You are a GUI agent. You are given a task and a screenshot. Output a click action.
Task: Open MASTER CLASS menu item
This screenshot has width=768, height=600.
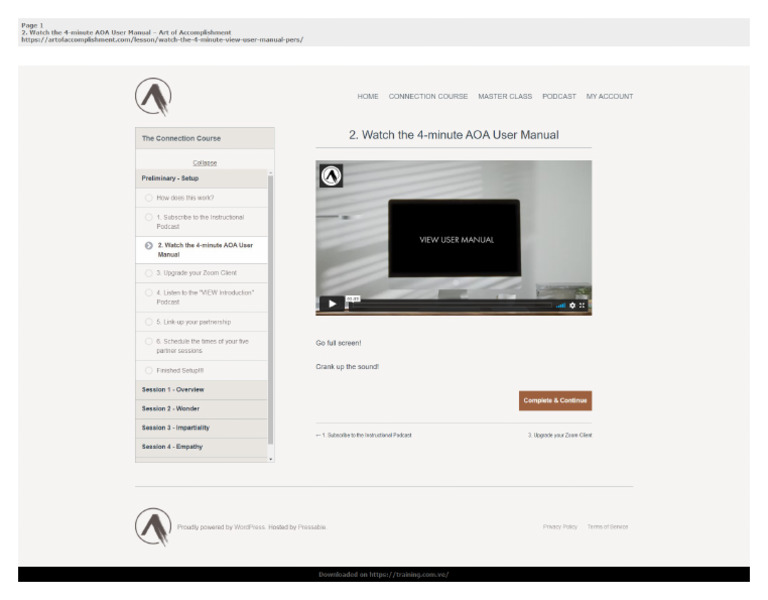[x=505, y=96]
